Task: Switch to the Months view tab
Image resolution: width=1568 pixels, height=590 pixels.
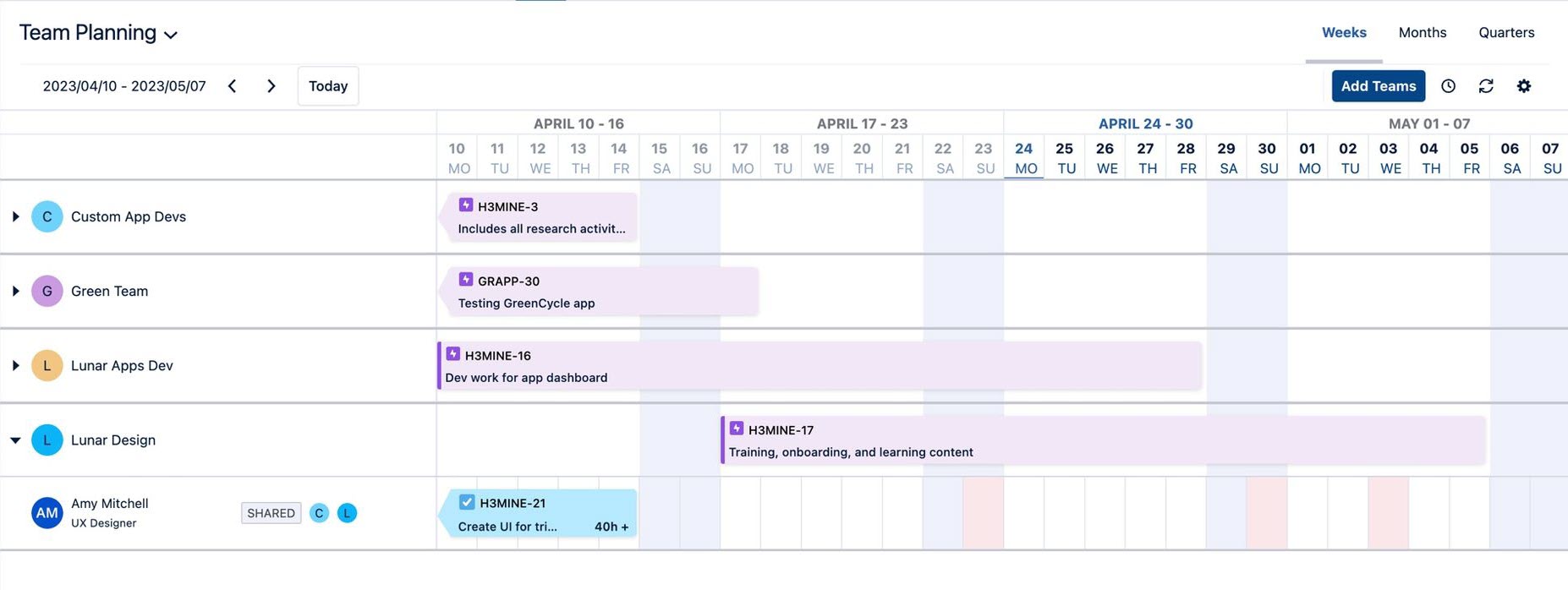Action: pos(1423,33)
